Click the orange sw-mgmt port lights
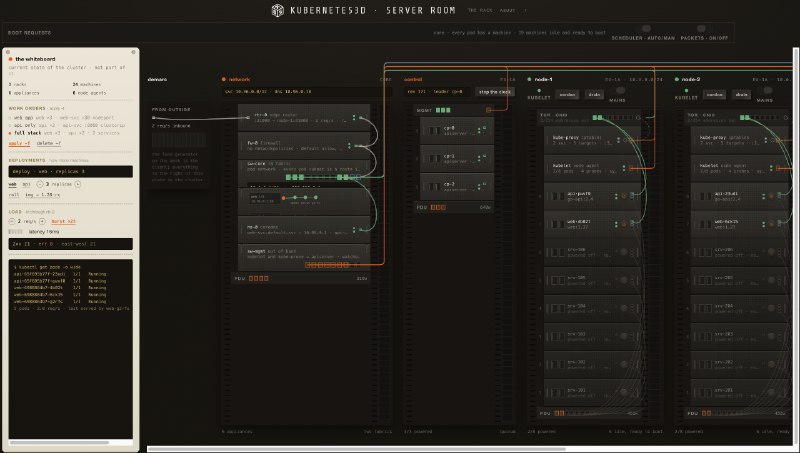800x453 pixels. click(328, 265)
